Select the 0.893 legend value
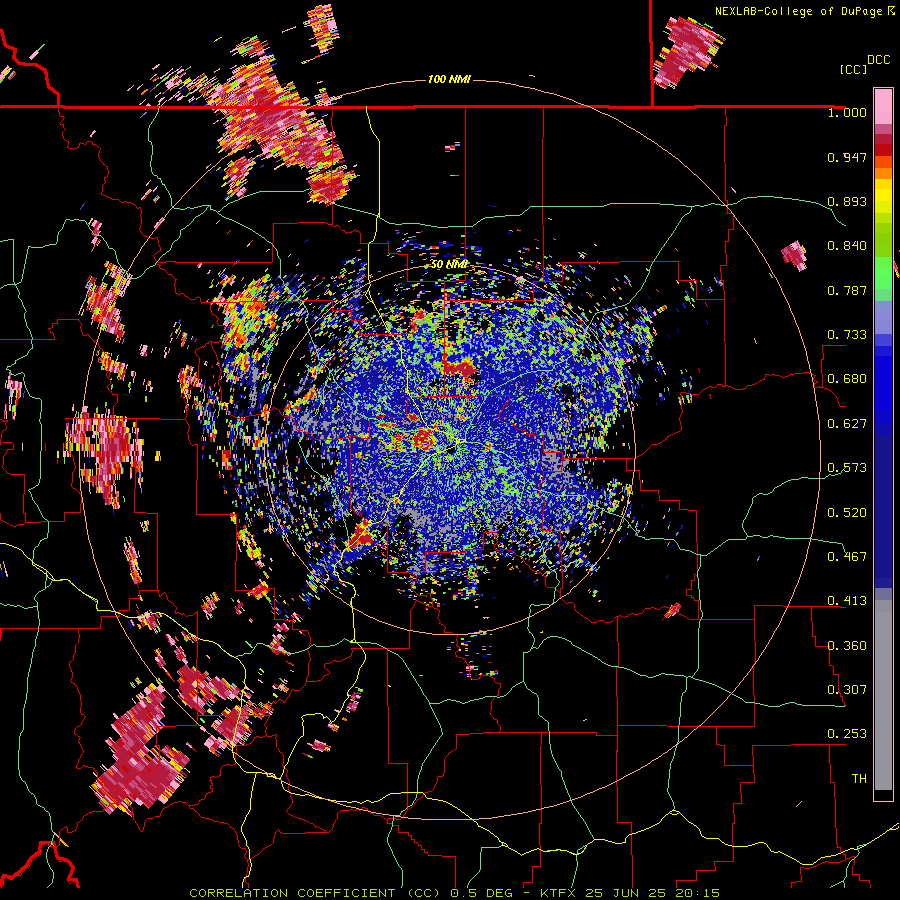This screenshot has height=900, width=900. click(x=847, y=201)
